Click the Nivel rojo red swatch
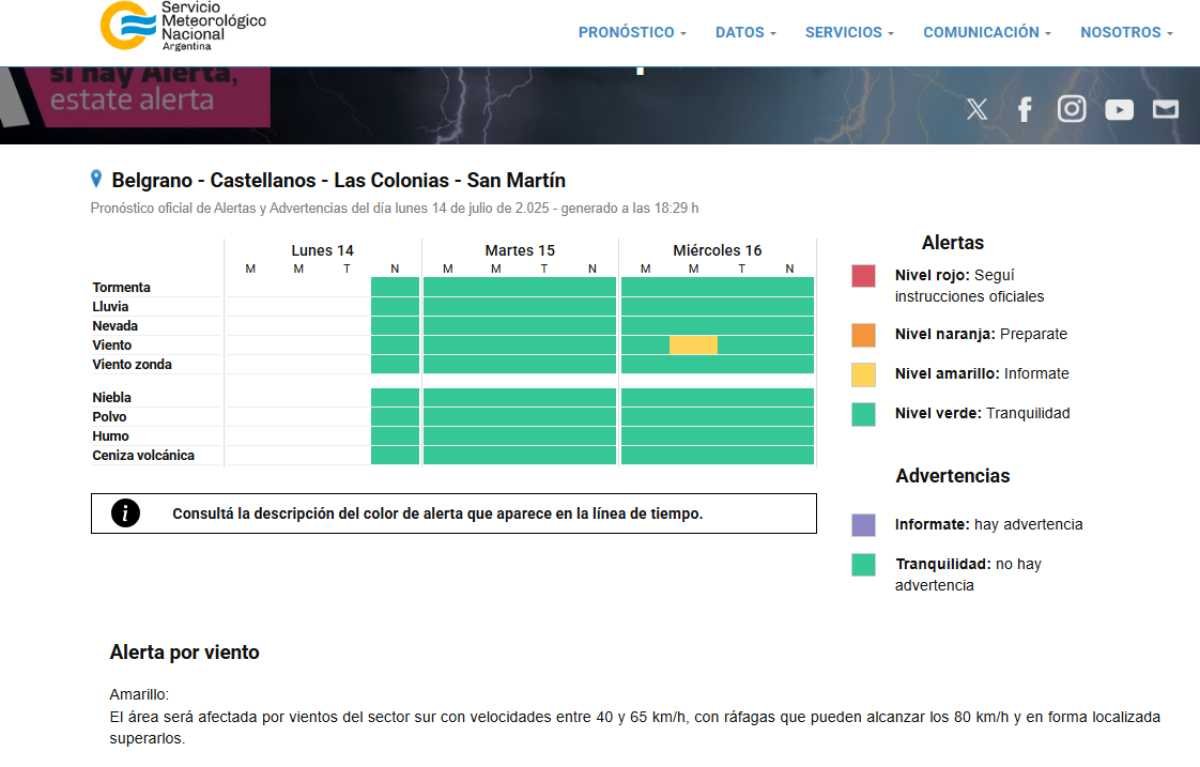 [x=863, y=276]
